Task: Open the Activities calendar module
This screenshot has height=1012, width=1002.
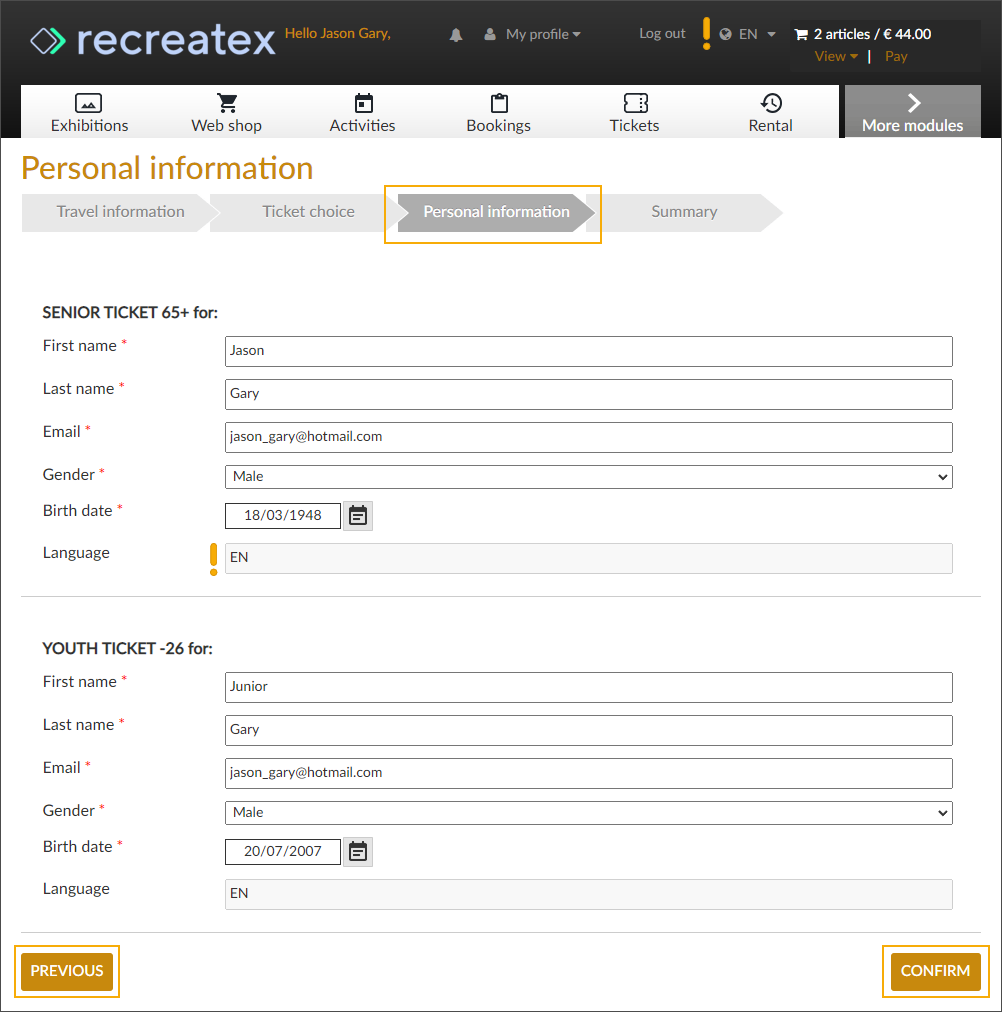Action: 363,113
